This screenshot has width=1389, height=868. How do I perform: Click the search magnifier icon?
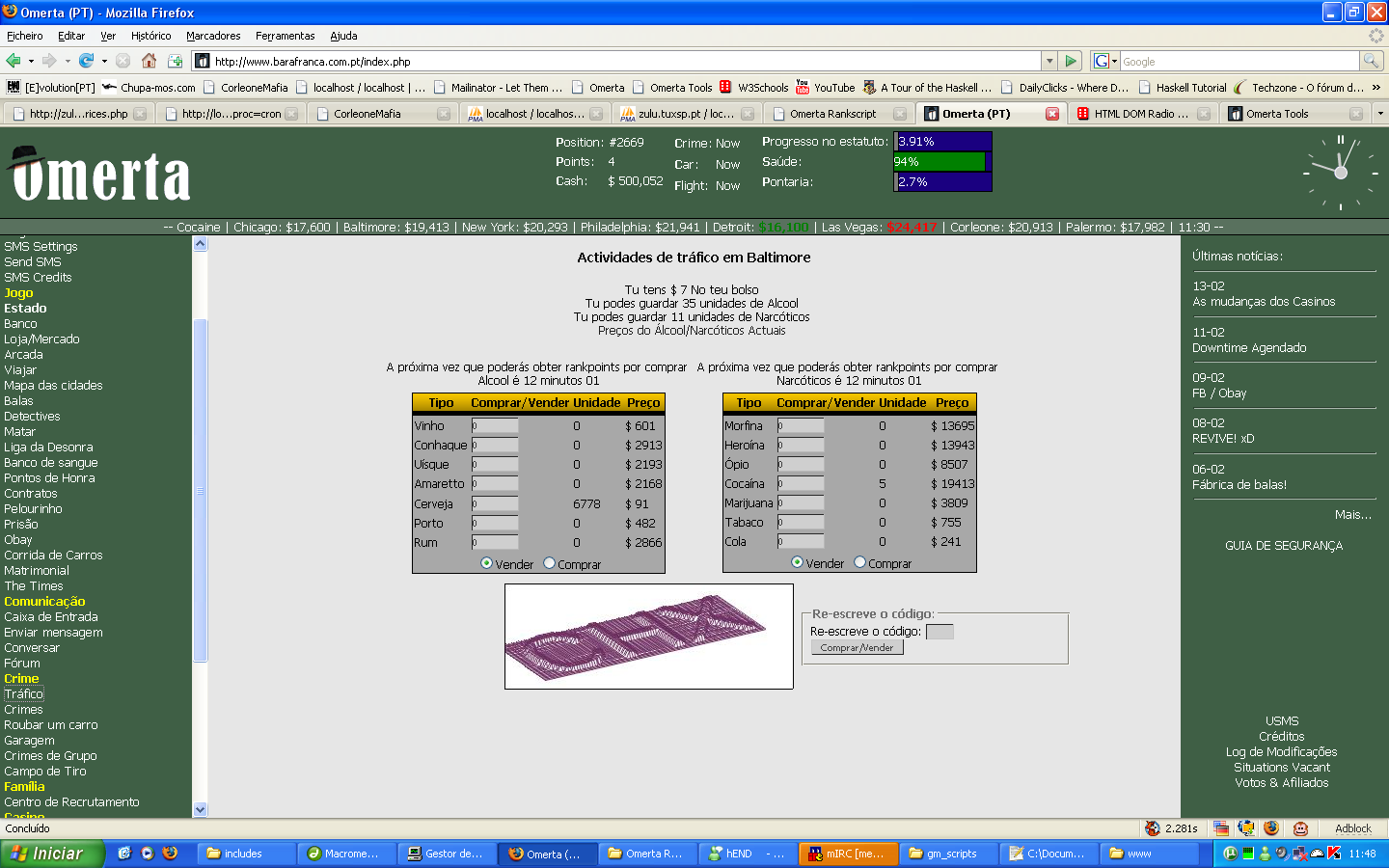tap(1371, 61)
